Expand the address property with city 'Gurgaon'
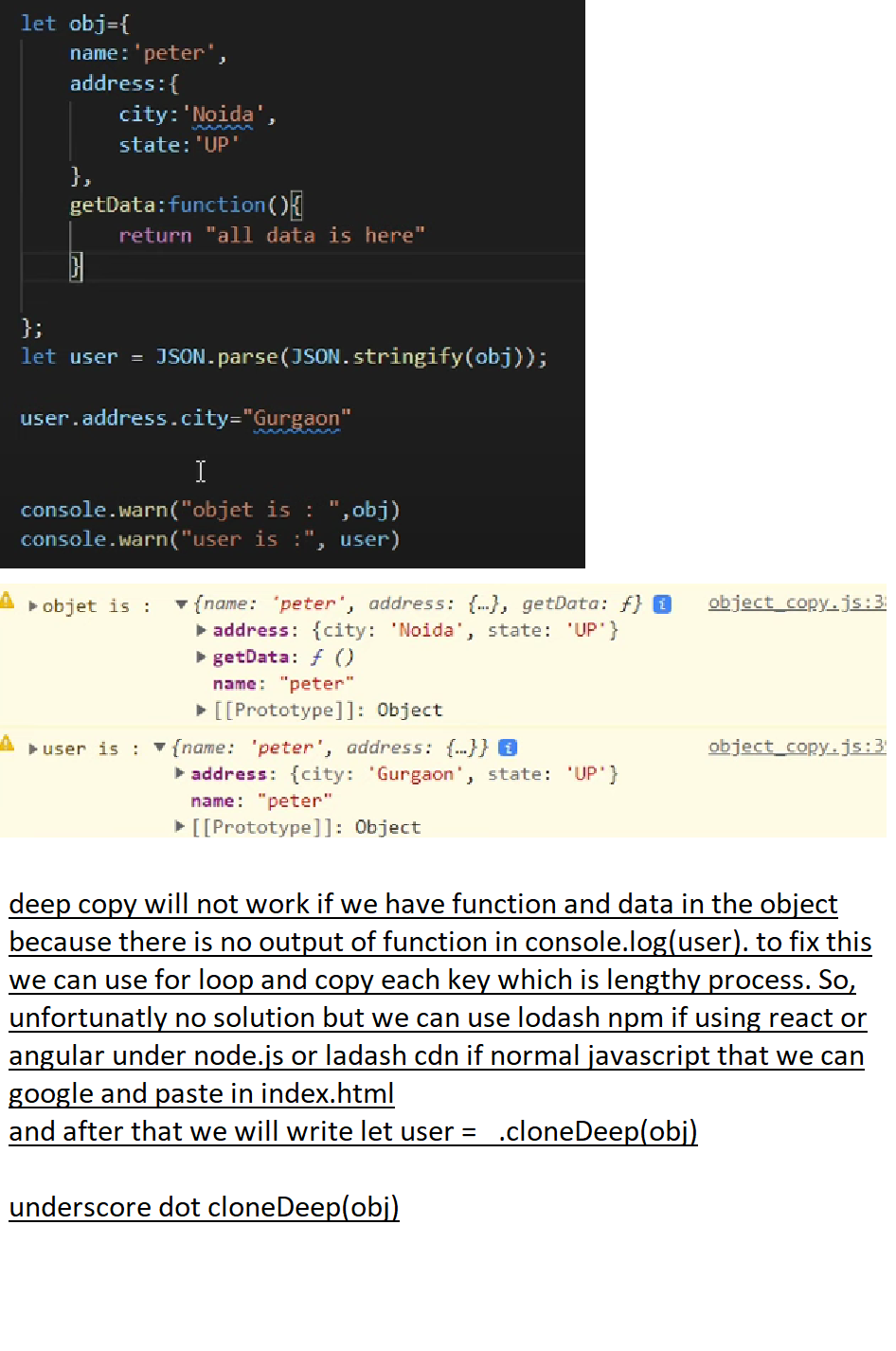 [x=179, y=774]
